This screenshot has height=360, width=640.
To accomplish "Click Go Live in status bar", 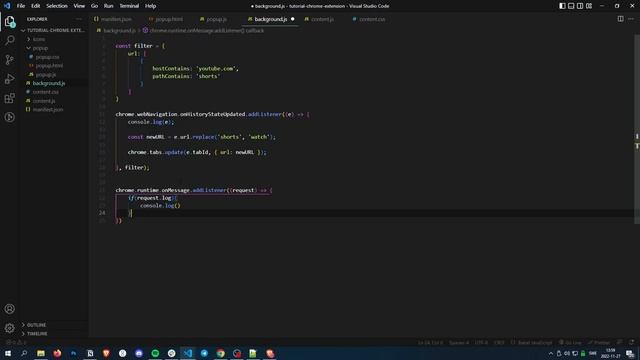I will [x=570, y=342].
